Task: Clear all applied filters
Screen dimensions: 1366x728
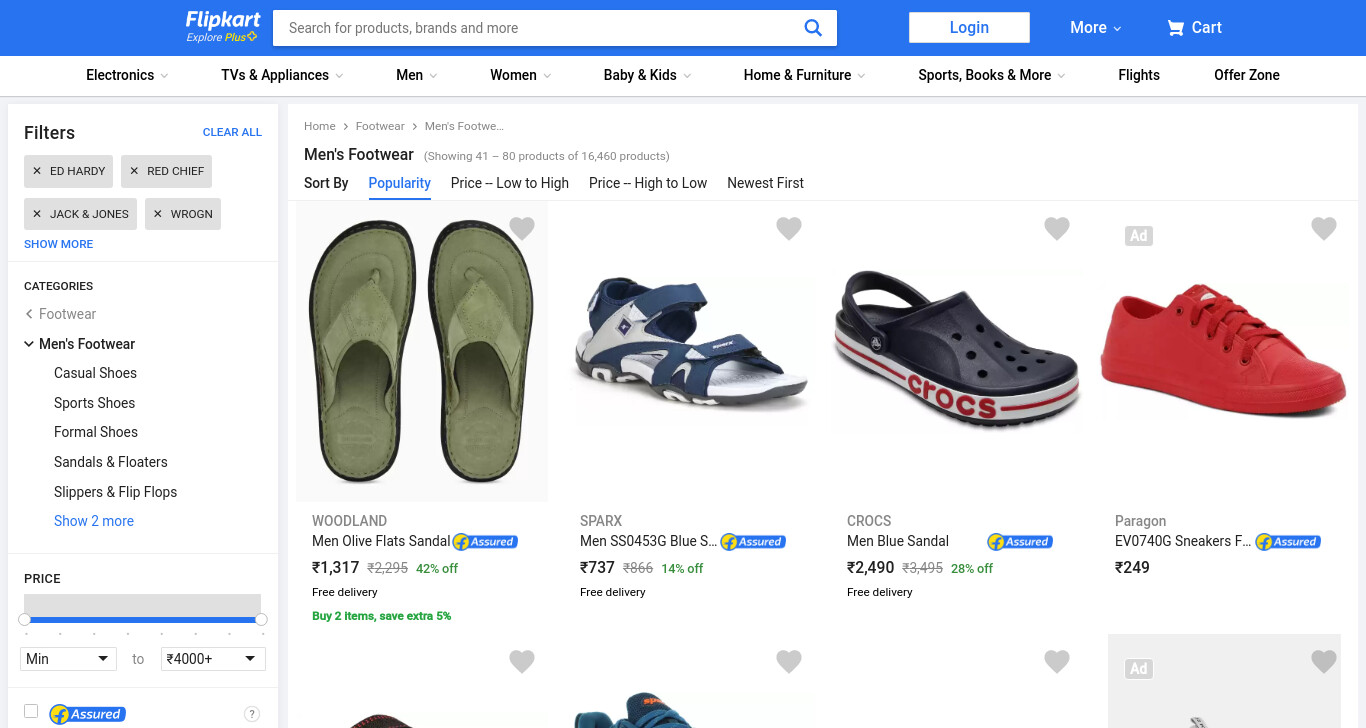Action: [232, 132]
